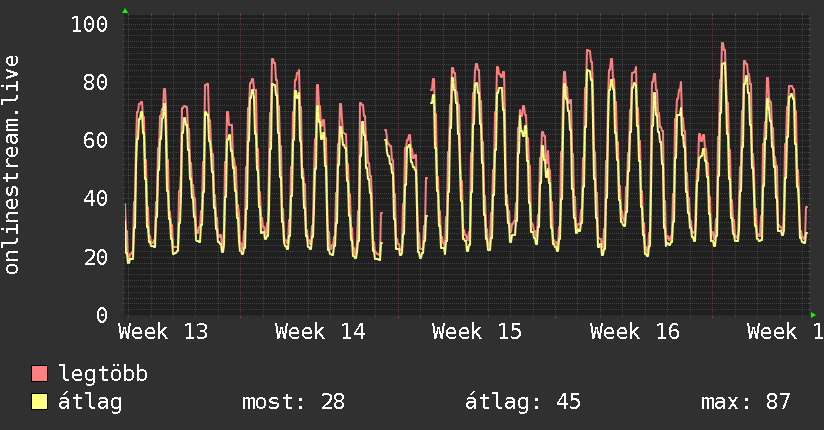824x430 pixels.
Task: Click the red legtöbb legend swatch
Action: (39, 373)
